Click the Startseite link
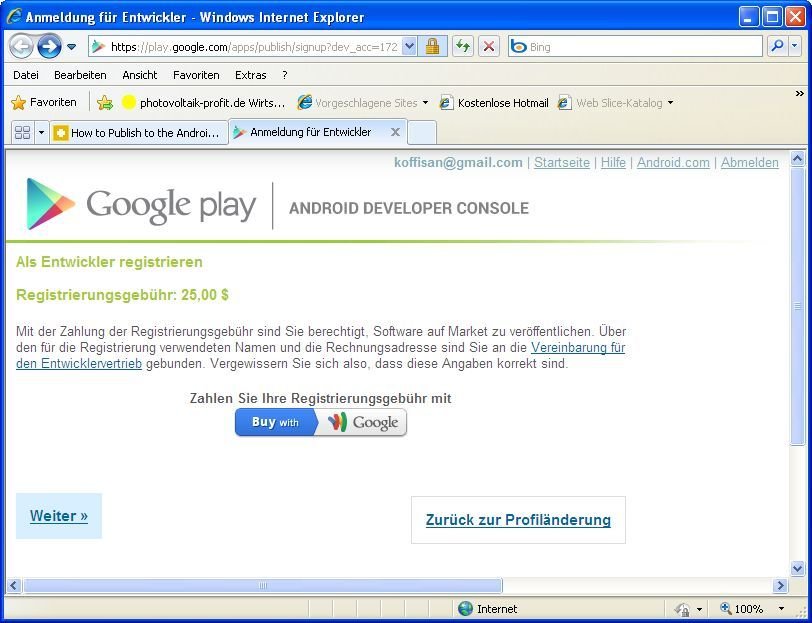Image resolution: width=812 pixels, height=623 pixels. (x=562, y=163)
